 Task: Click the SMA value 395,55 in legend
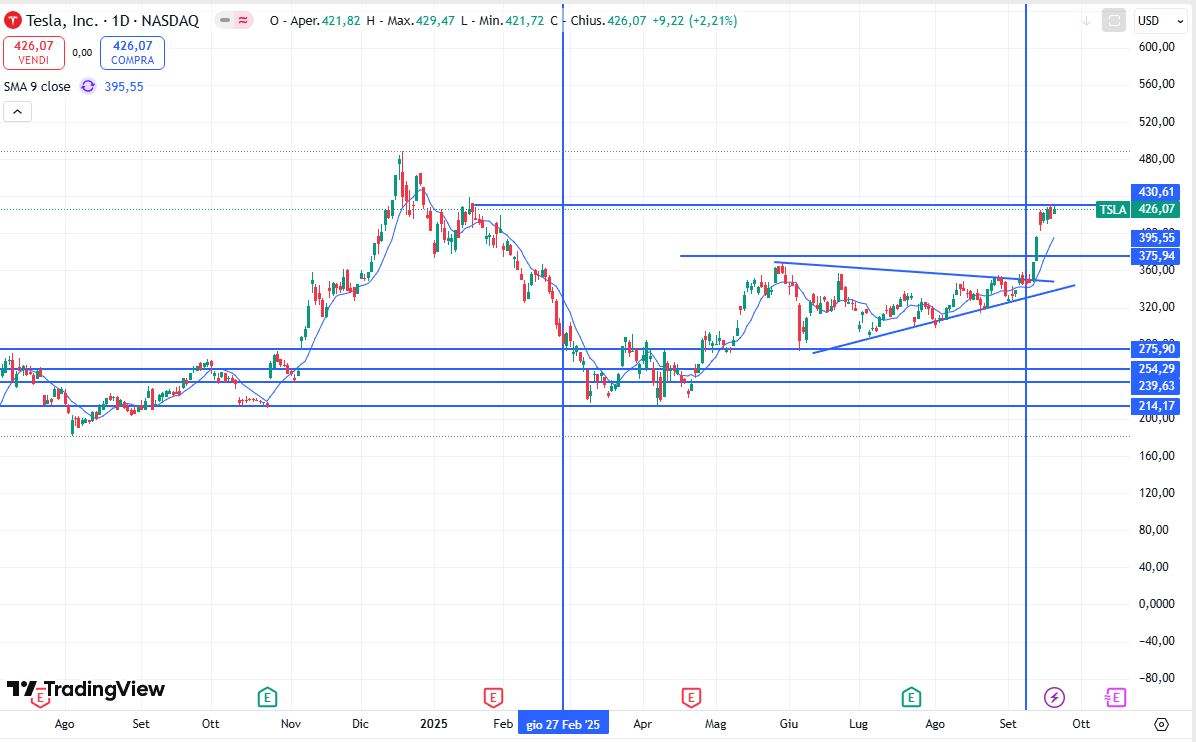(x=124, y=86)
